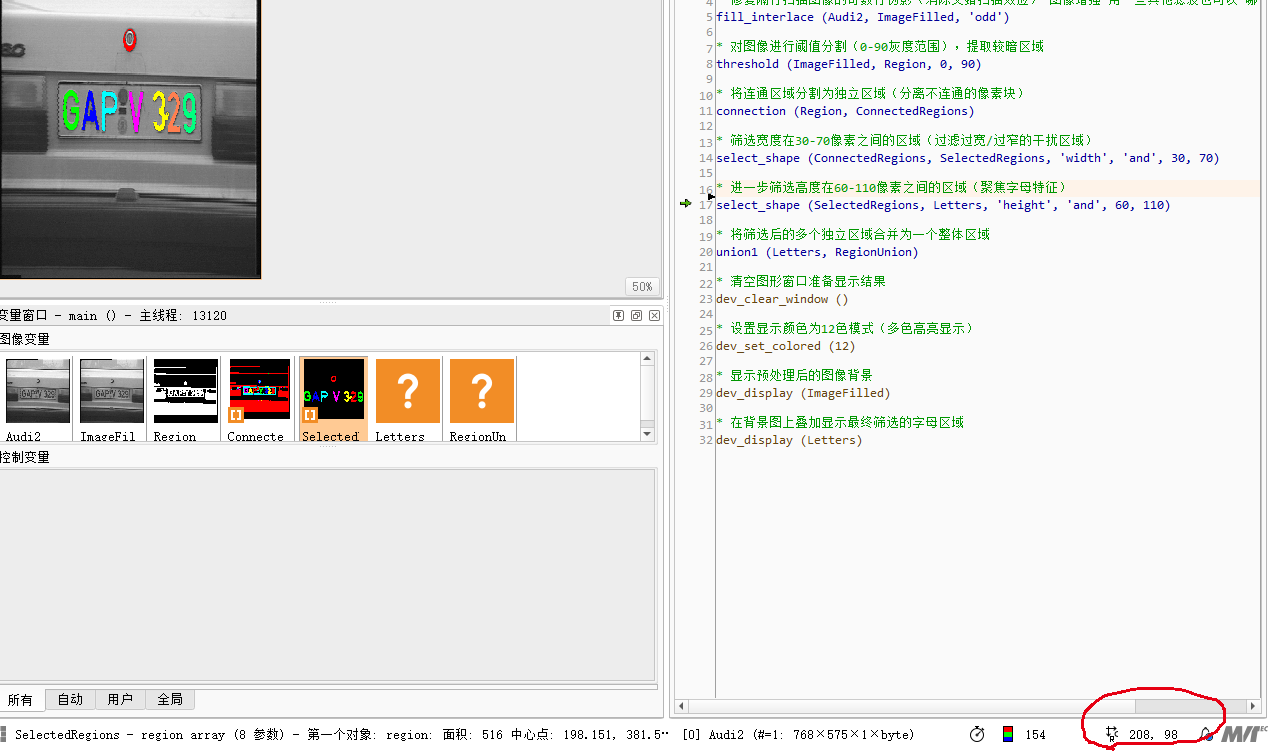This screenshot has width=1282, height=754.
Task: Pin the variable window panel
Action: (619, 315)
